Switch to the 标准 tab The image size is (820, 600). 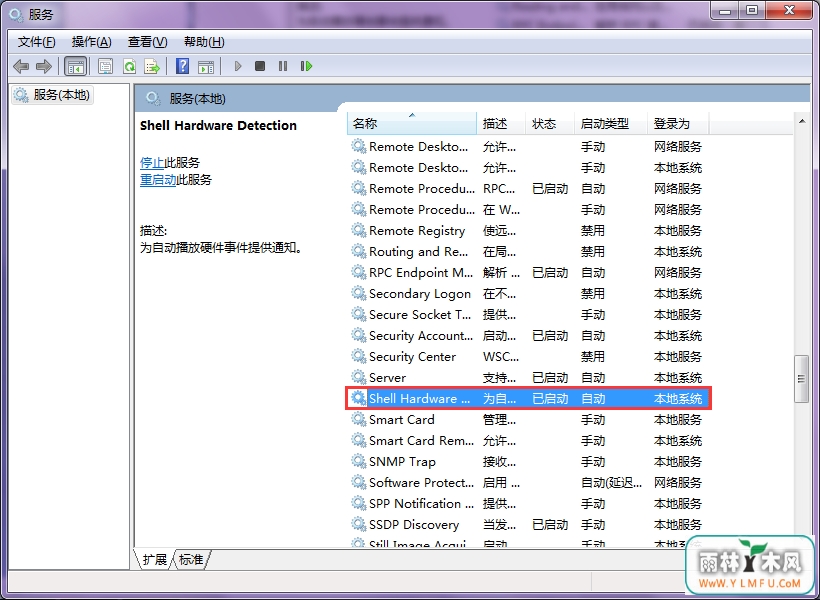(x=191, y=559)
